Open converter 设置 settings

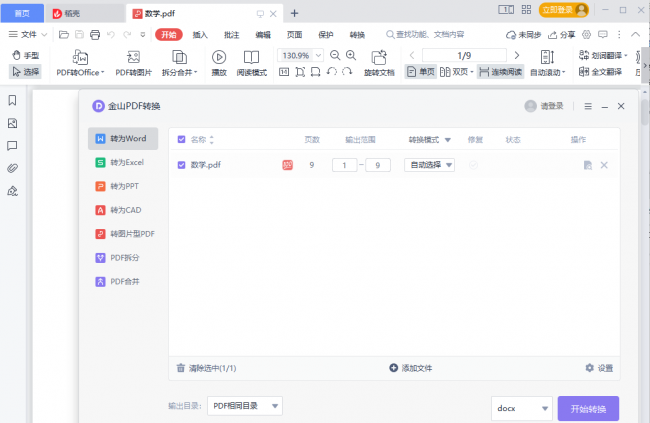click(599, 368)
